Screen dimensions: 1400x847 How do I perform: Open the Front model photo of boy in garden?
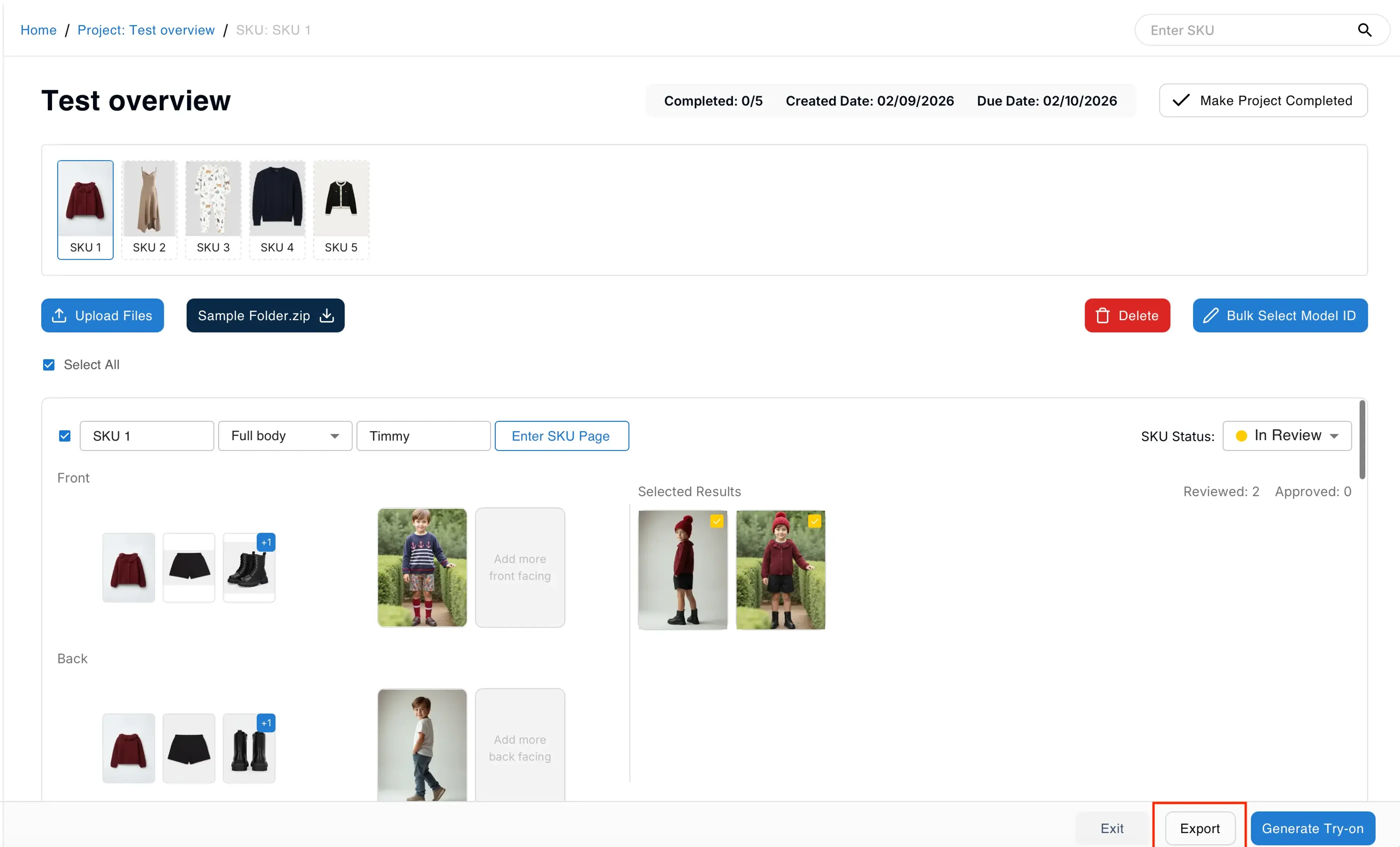(x=422, y=567)
